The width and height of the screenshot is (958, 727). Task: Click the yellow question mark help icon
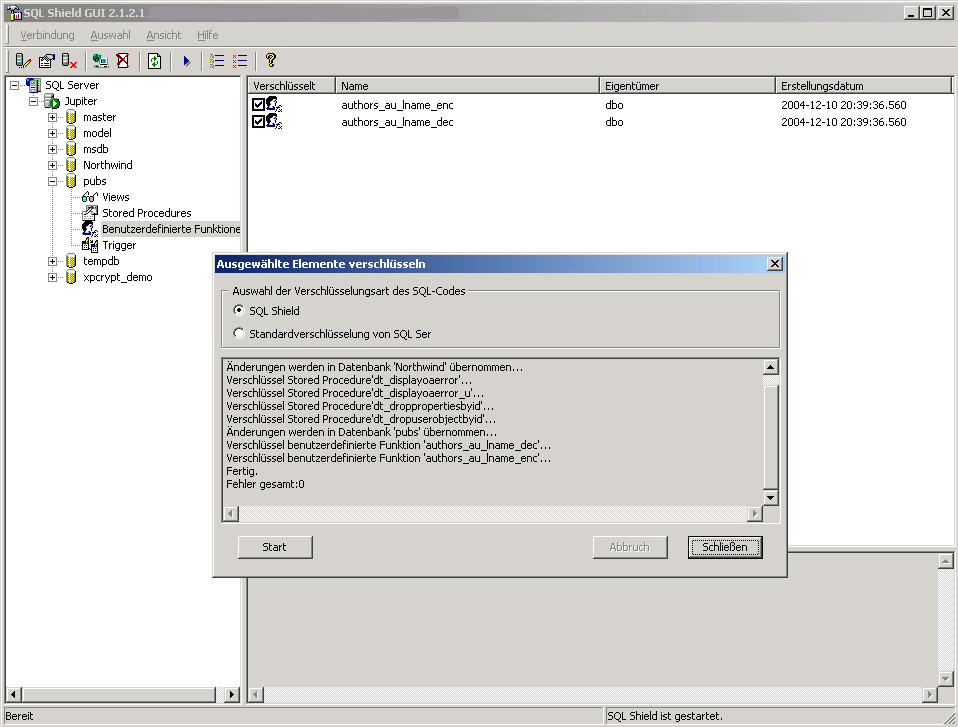pos(270,61)
